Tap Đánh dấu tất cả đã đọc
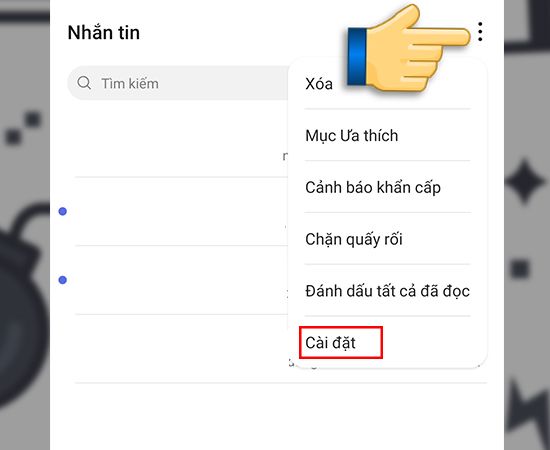Viewport: 550px width, 450px height. [387, 291]
